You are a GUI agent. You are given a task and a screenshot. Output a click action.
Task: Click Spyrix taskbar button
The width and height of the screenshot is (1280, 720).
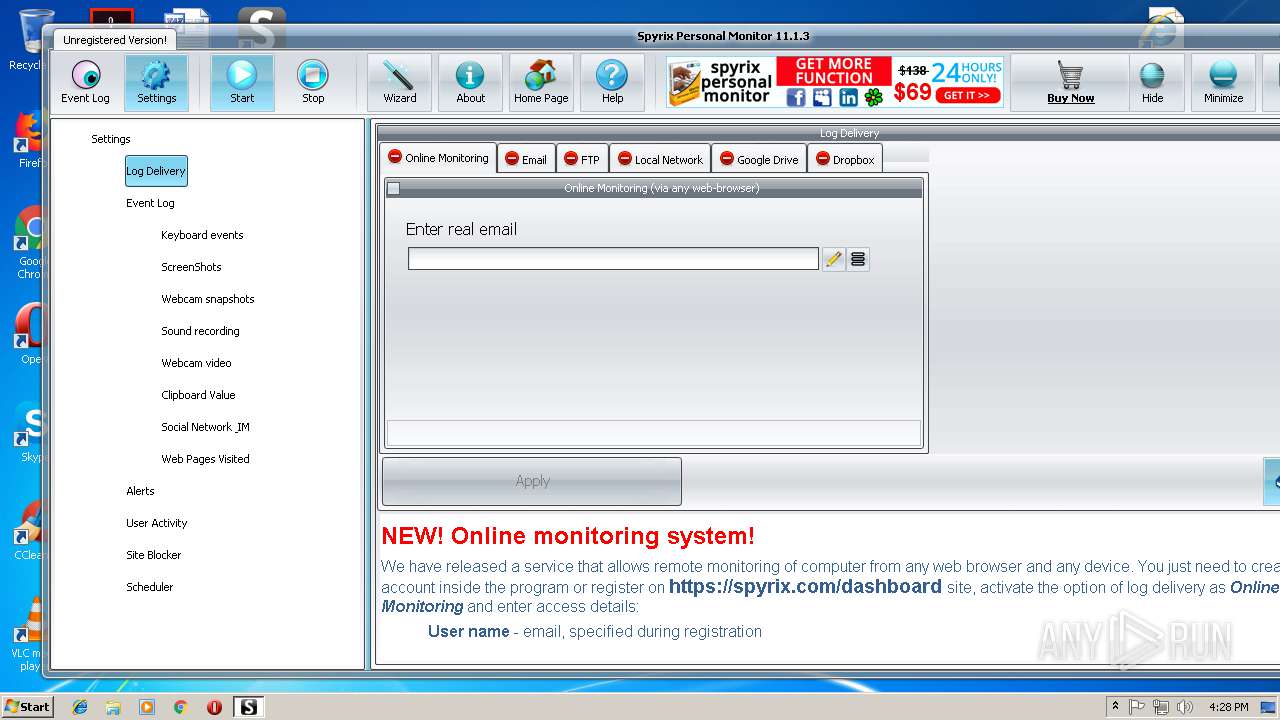tap(249, 707)
